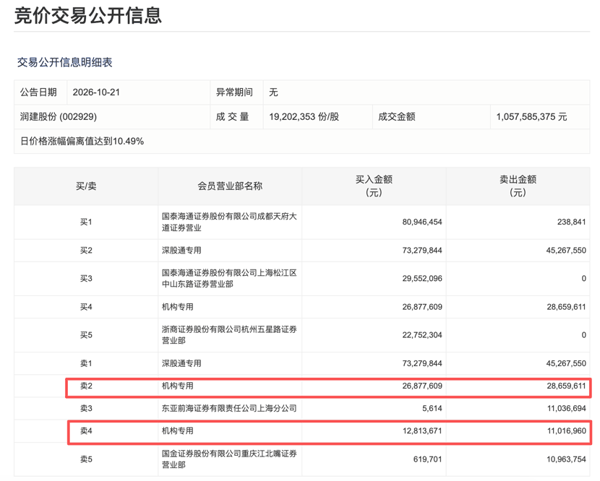The height and width of the screenshot is (481, 600).
Task: Click 机构专用 in the 买4 row
Action: pos(178,307)
